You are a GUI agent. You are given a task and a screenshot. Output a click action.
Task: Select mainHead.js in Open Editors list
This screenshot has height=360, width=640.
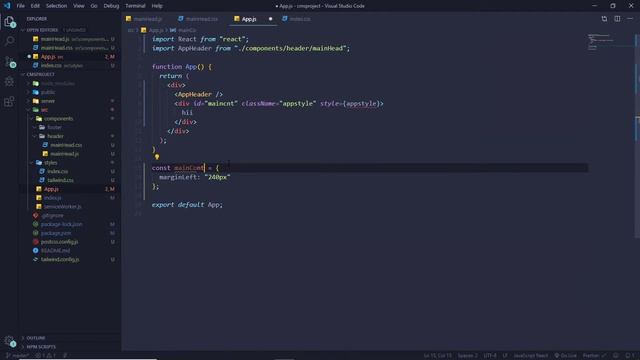coord(69,39)
